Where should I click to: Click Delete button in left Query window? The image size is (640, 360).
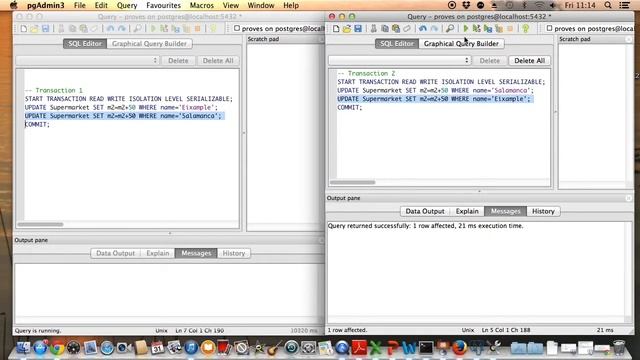click(178, 60)
